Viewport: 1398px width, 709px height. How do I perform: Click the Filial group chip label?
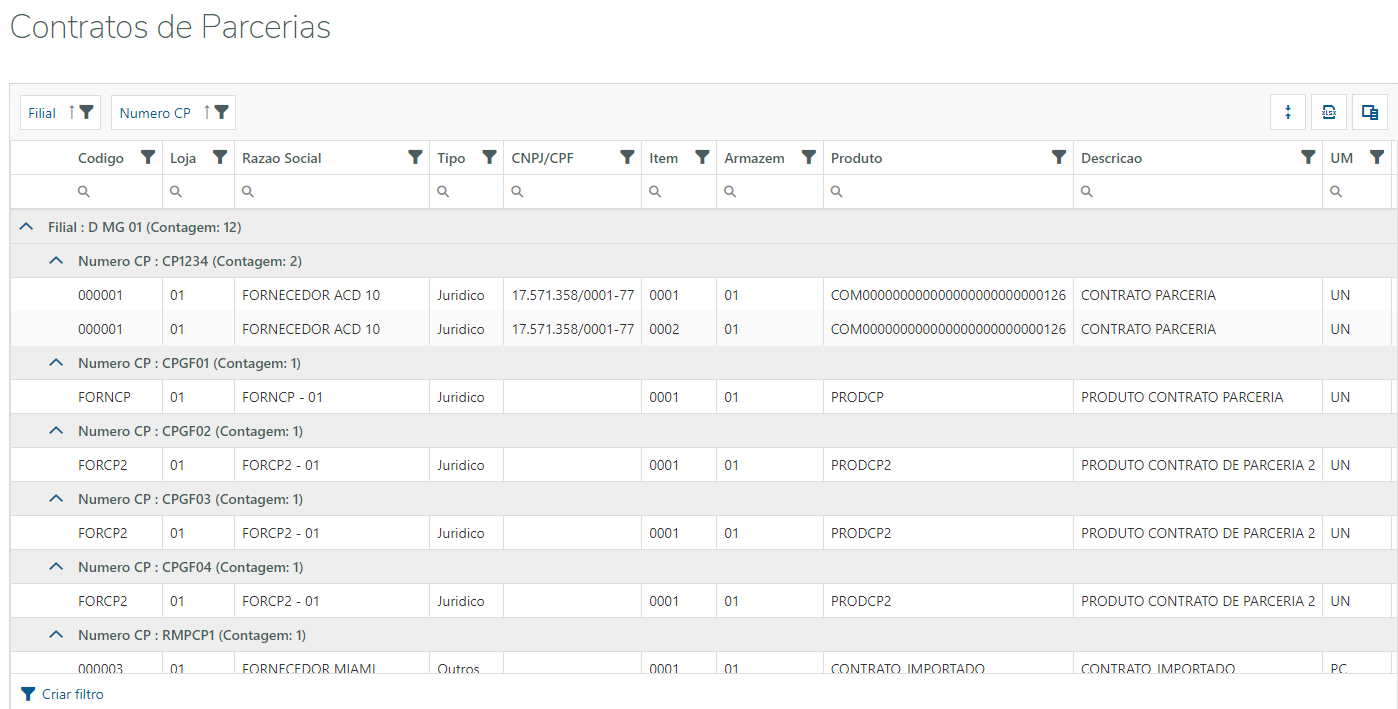click(42, 113)
